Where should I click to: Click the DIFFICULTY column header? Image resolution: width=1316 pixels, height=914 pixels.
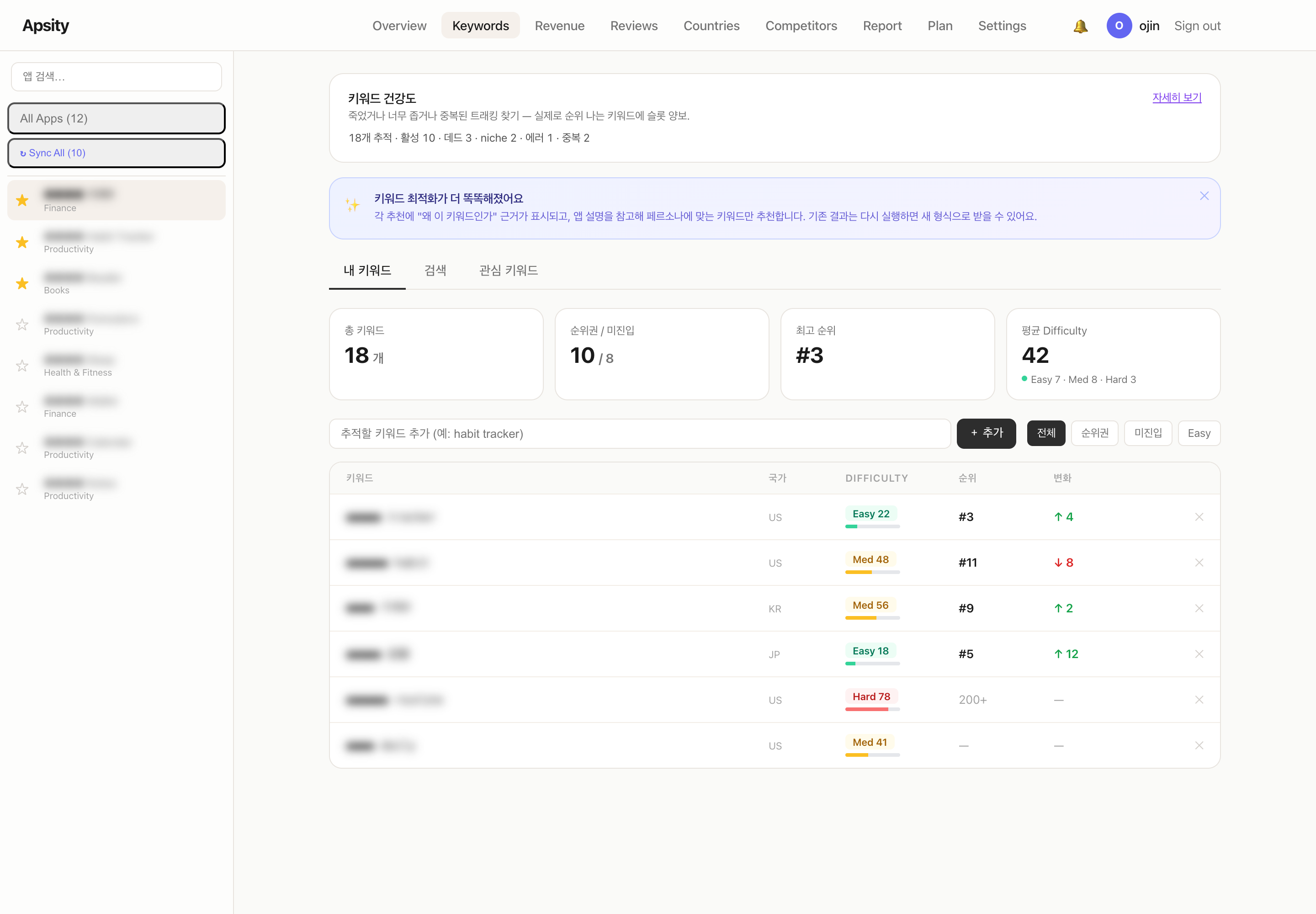coord(876,478)
